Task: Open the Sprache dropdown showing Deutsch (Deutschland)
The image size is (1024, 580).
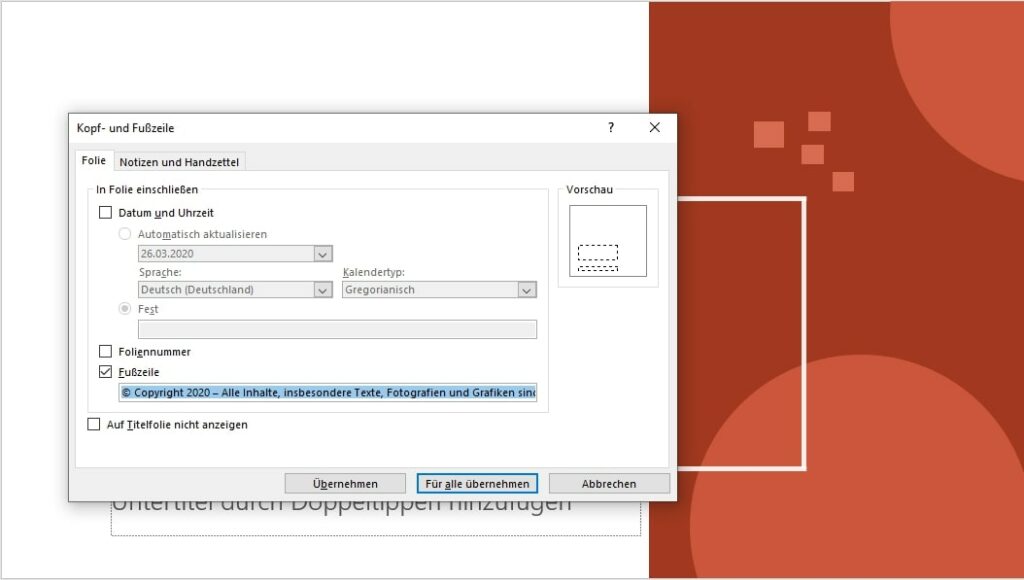Action: (322, 290)
